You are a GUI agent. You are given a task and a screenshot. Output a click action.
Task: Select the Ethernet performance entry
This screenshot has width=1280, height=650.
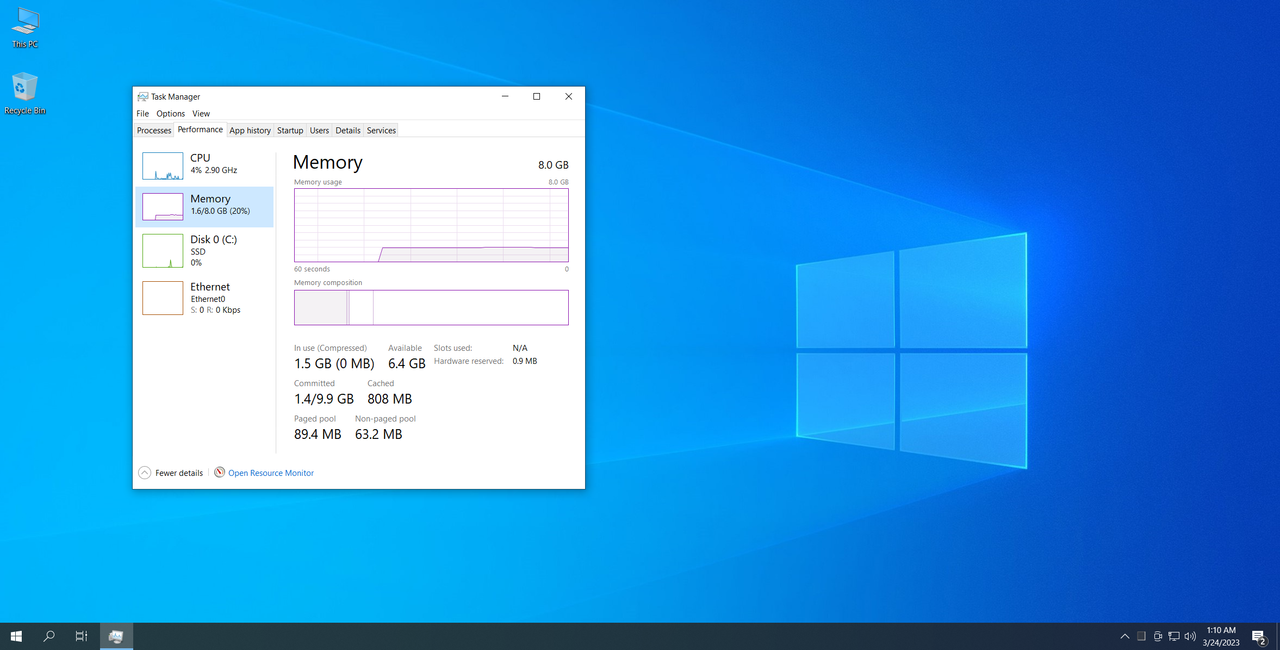tap(205, 298)
